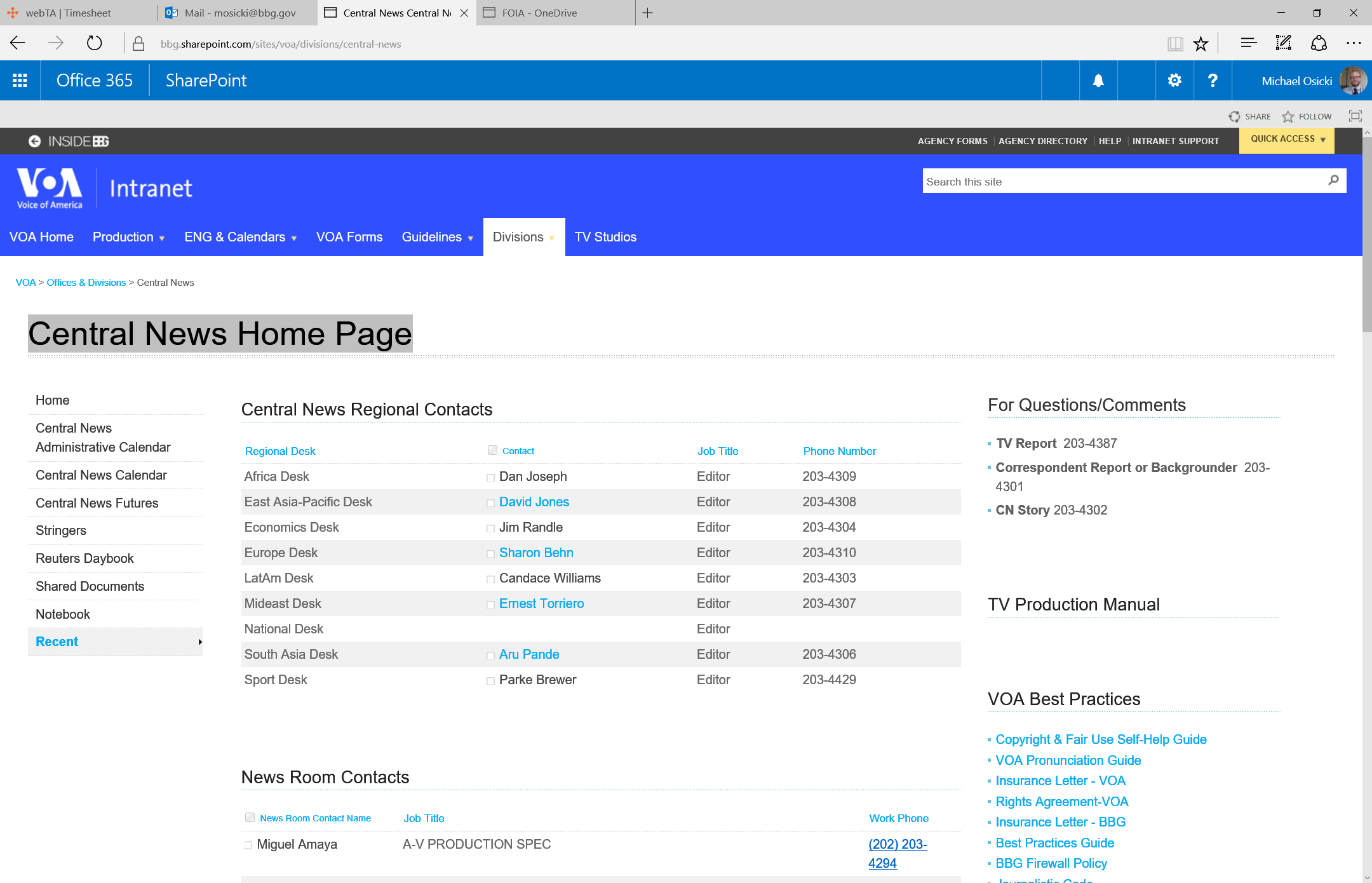Open Central News Futures in sidebar

[x=97, y=503]
